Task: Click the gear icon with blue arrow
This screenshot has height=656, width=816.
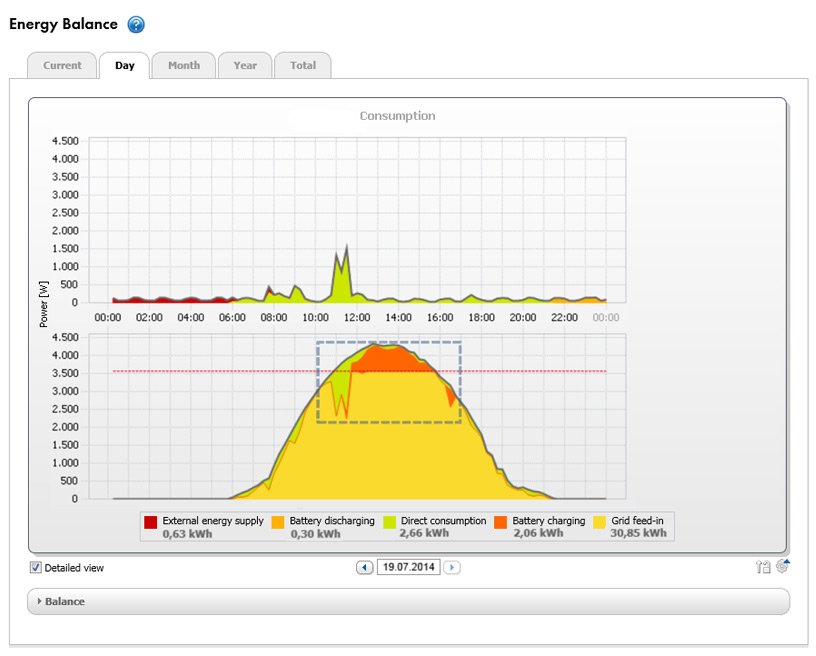Action: click(x=782, y=565)
